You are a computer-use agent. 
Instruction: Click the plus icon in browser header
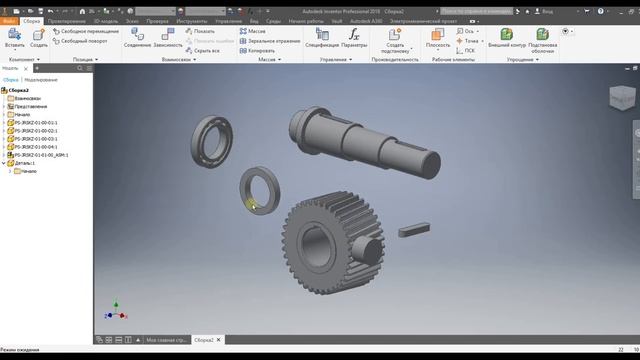point(37,68)
